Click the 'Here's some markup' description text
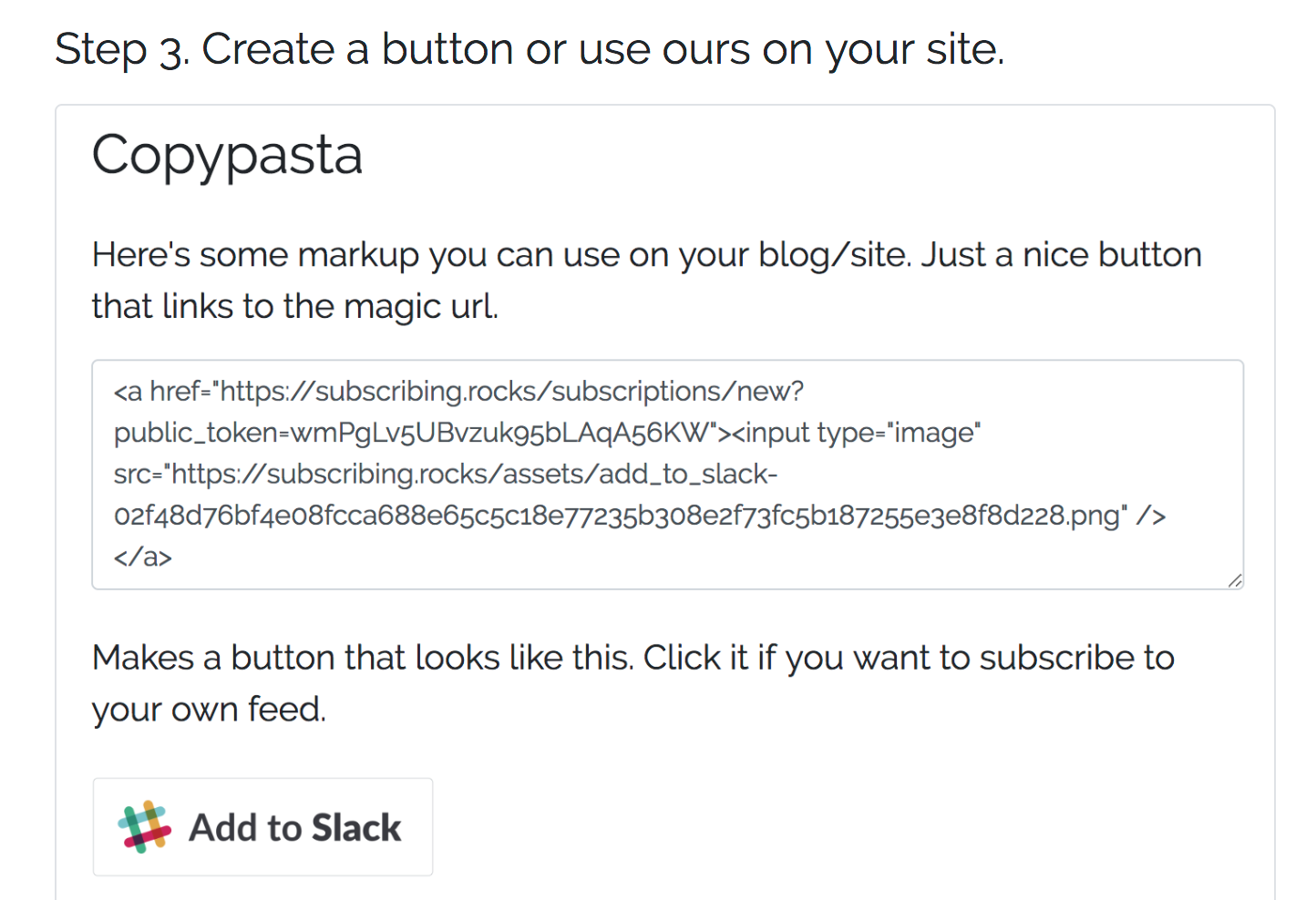 [647, 280]
